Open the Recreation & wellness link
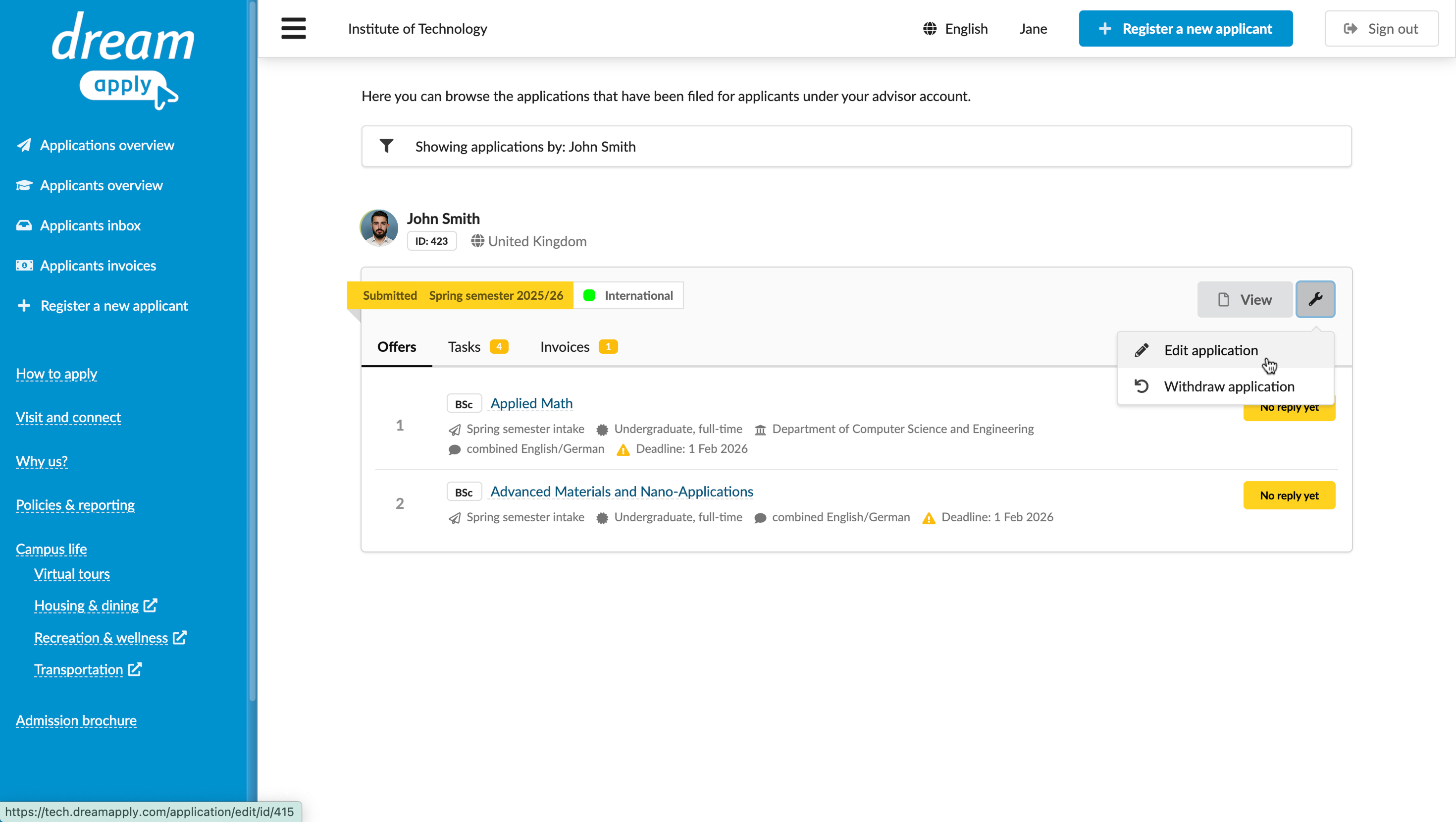Screen dimensions: 1456x822 (x=101, y=638)
